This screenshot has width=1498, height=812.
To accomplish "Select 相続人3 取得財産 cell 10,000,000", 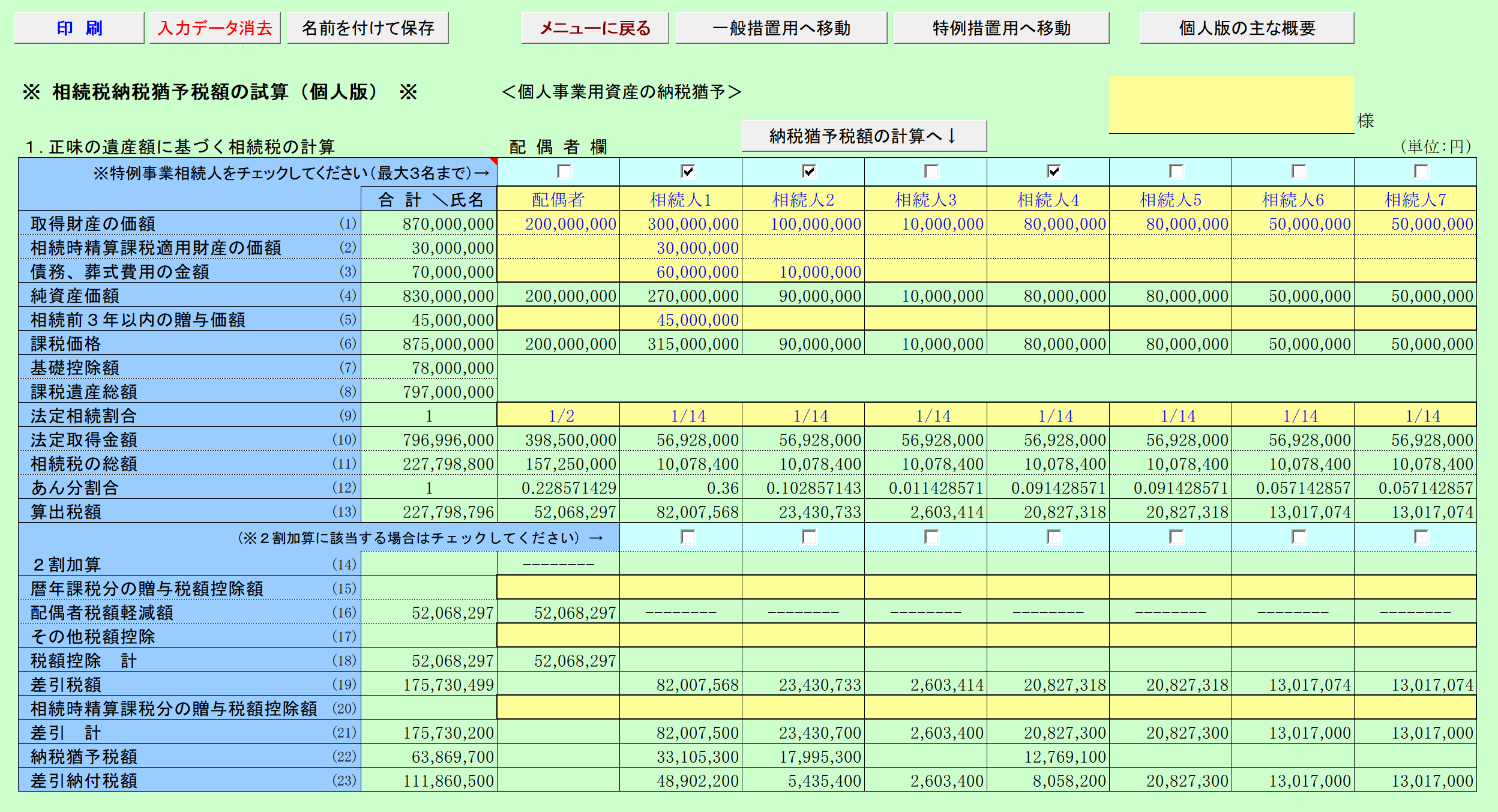I will tap(925, 223).
